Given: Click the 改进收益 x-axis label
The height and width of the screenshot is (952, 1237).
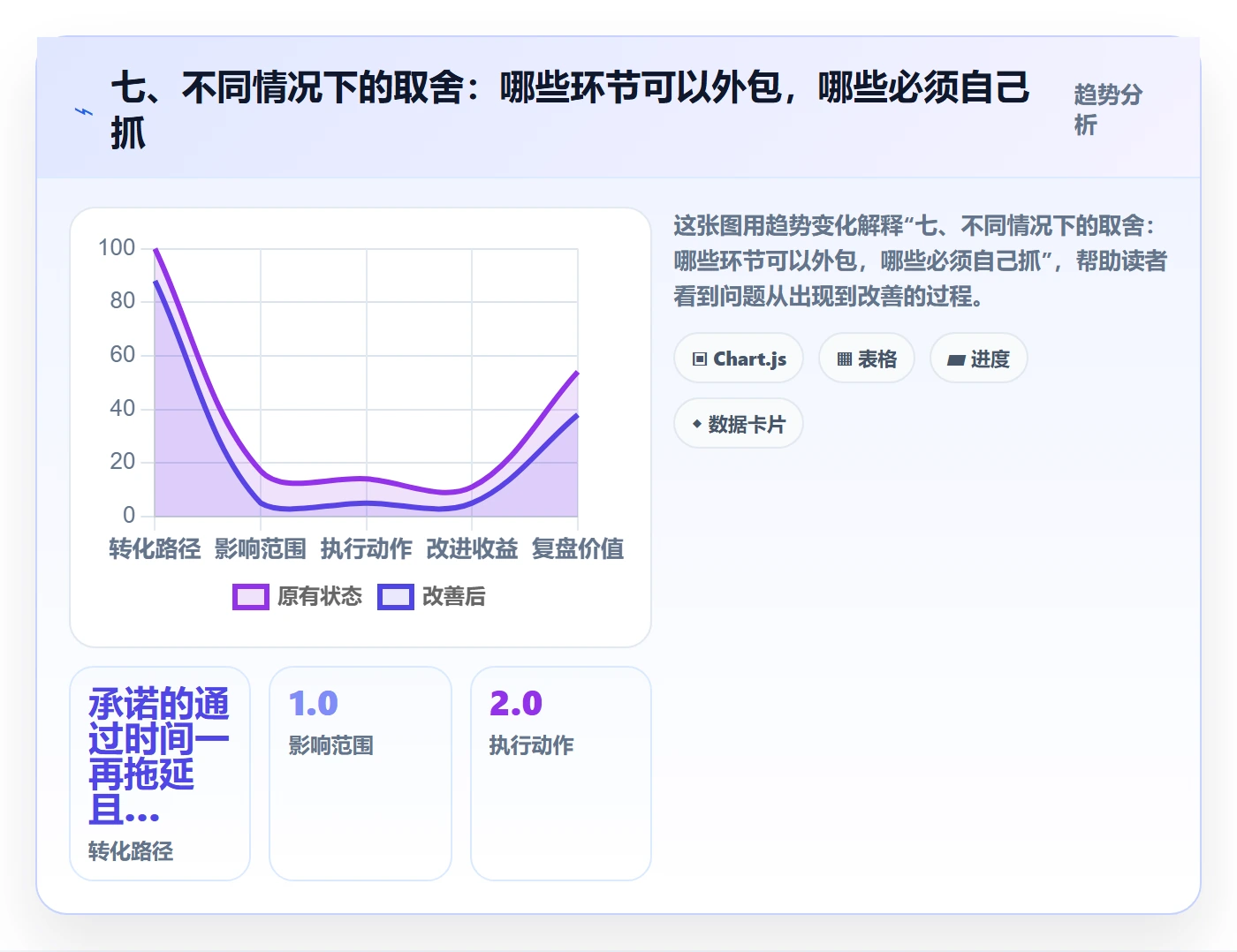Looking at the screenshot, I should (472, 549).
